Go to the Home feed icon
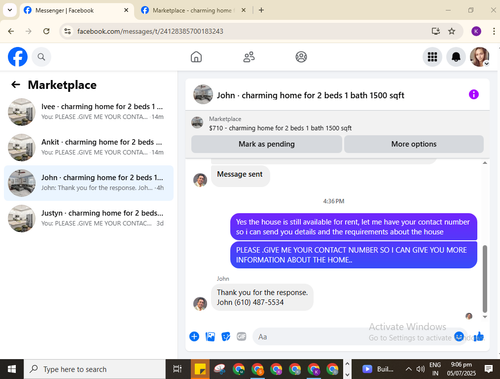This screenshot has width=500, height=379. tap(196, 57)
